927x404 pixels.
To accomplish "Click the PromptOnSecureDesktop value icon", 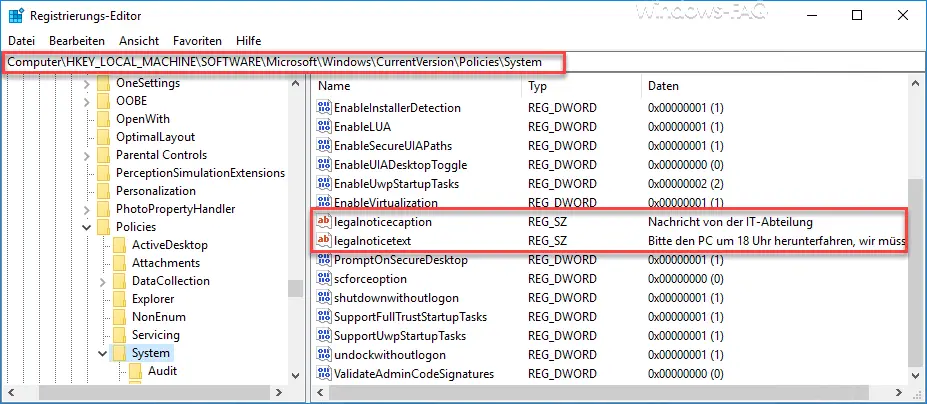I will [x=324, y=260].
